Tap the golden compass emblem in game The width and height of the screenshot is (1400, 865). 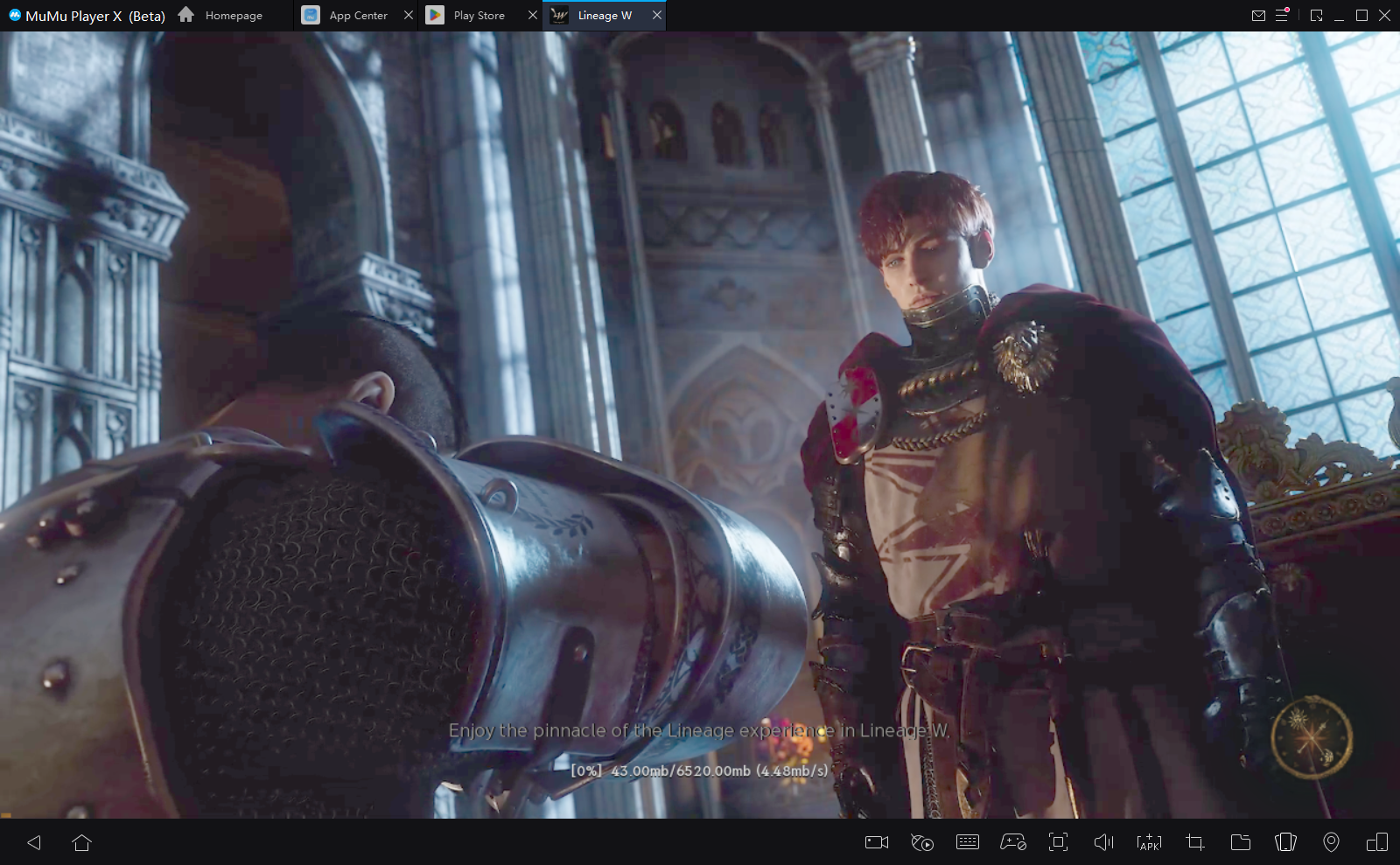click(x=1311, y=737)
